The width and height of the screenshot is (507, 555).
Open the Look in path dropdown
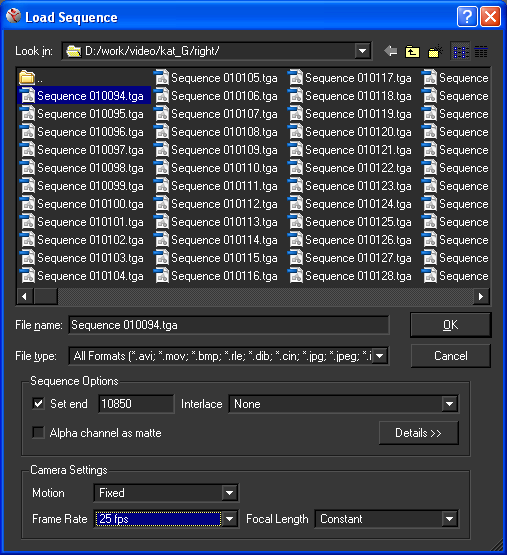click(363, 51)
